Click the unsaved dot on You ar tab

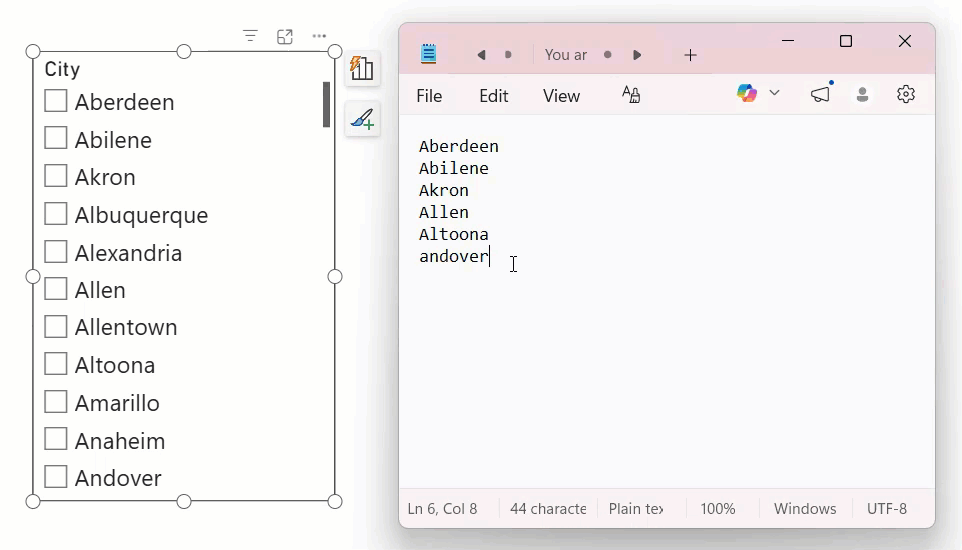[607, 55]
